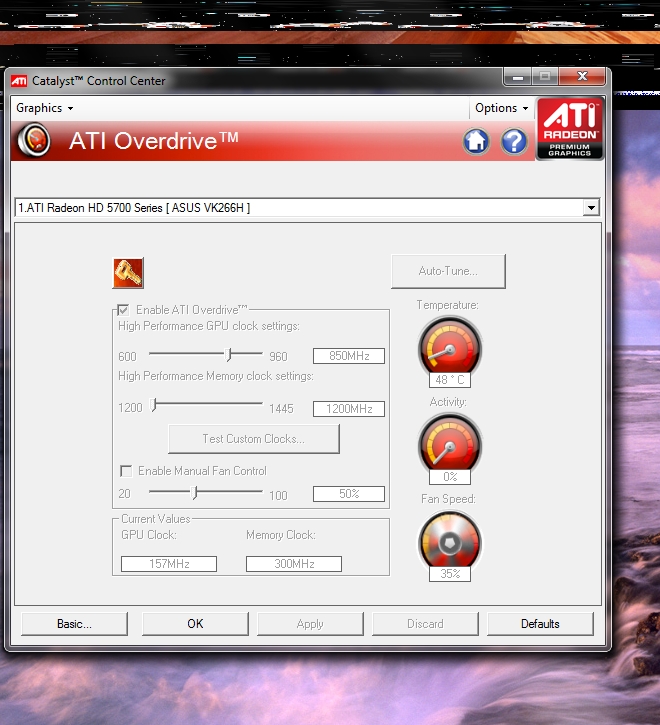
Task: Open the Graphics menu
Action: [44, 108]
